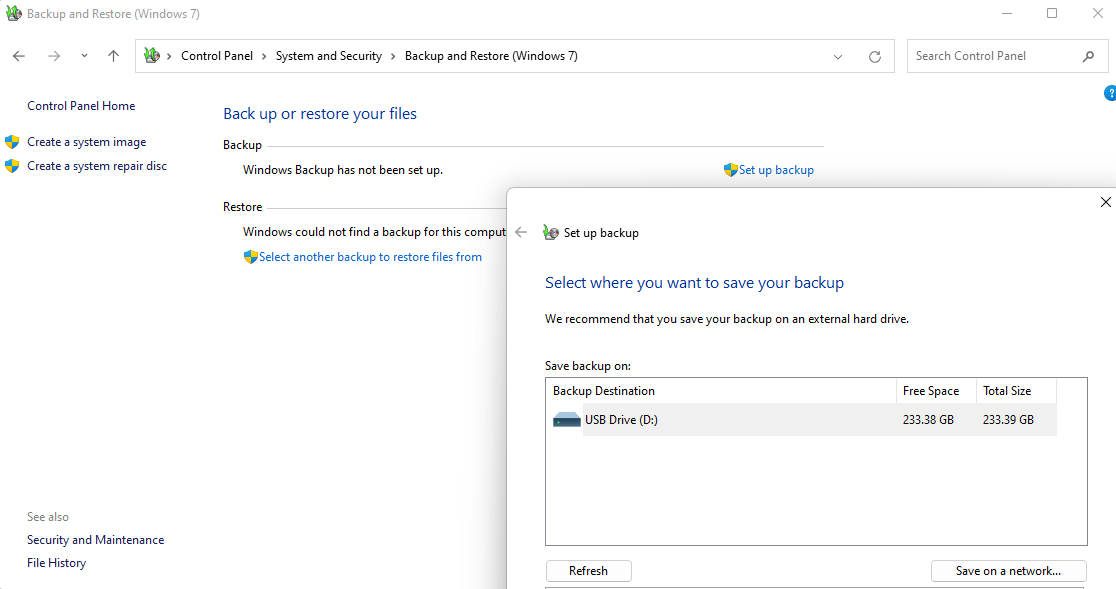This screenshot has height=589, width=1116.
Task: Open Control Panel Home
Action: 81,106
